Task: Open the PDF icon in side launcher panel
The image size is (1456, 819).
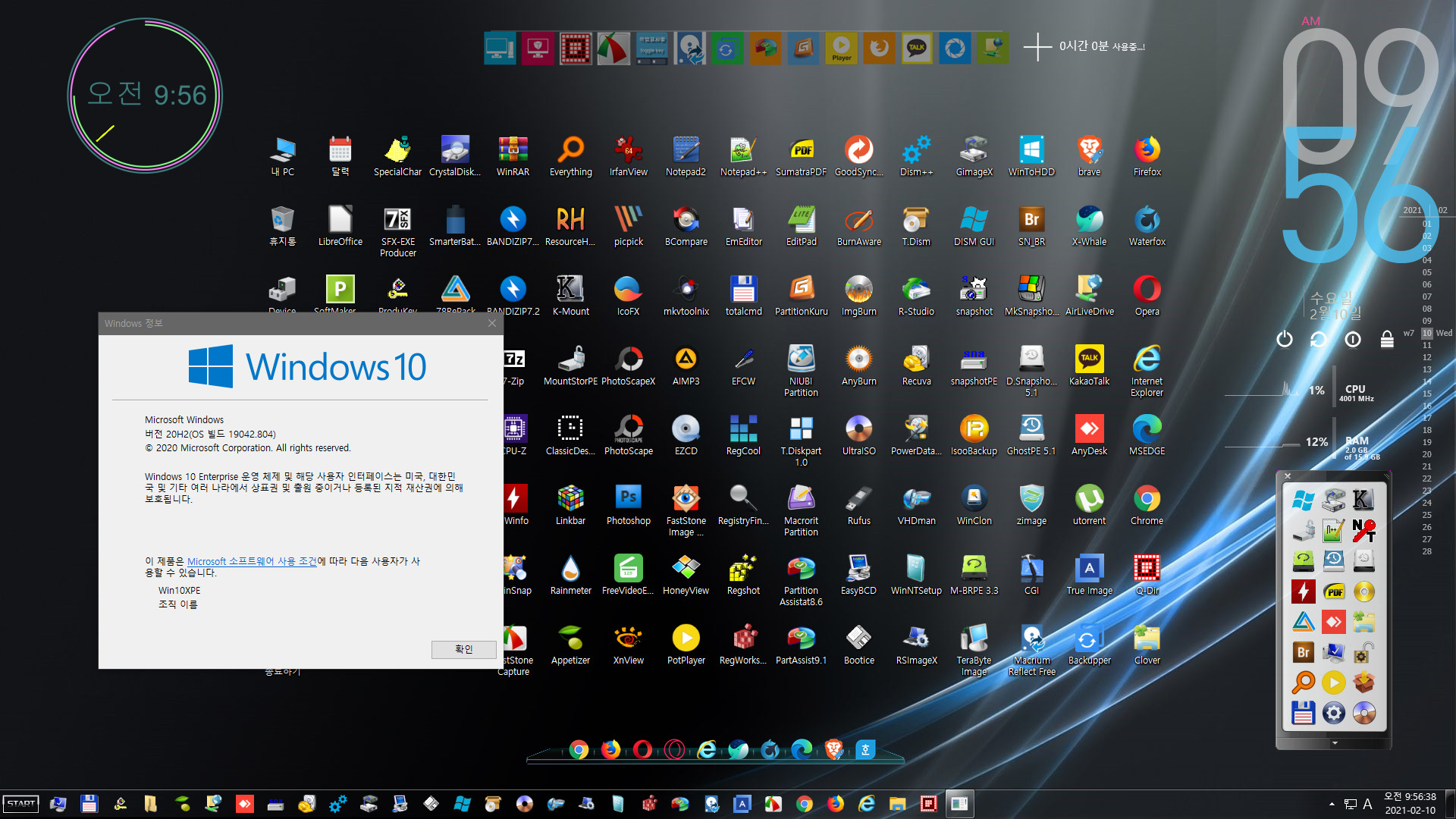Action: click(x=1333, y=591)
